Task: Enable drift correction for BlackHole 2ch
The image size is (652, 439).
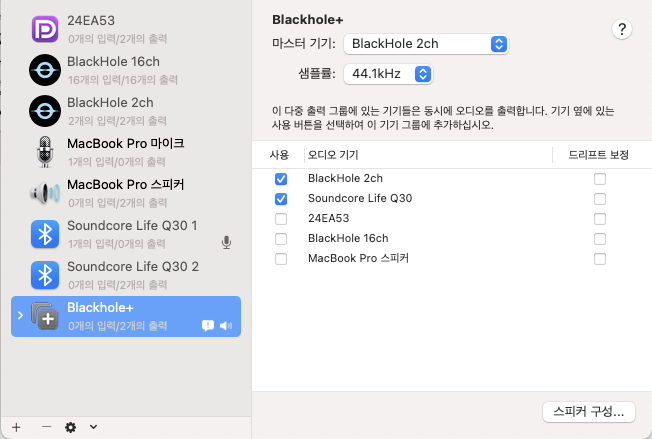Action: click(600, 179)
